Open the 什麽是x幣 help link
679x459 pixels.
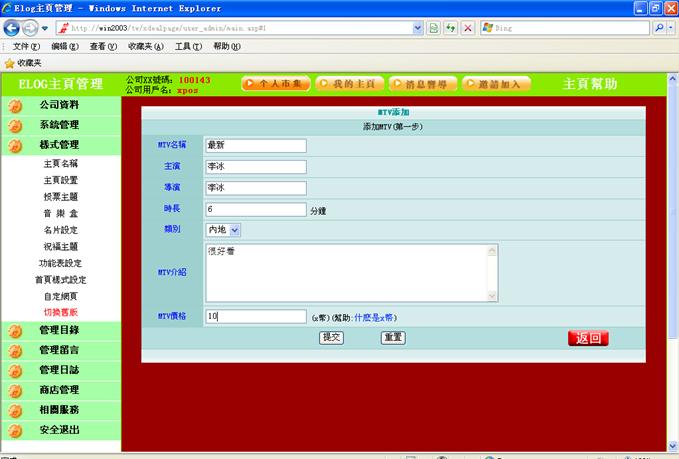(376, 317)
